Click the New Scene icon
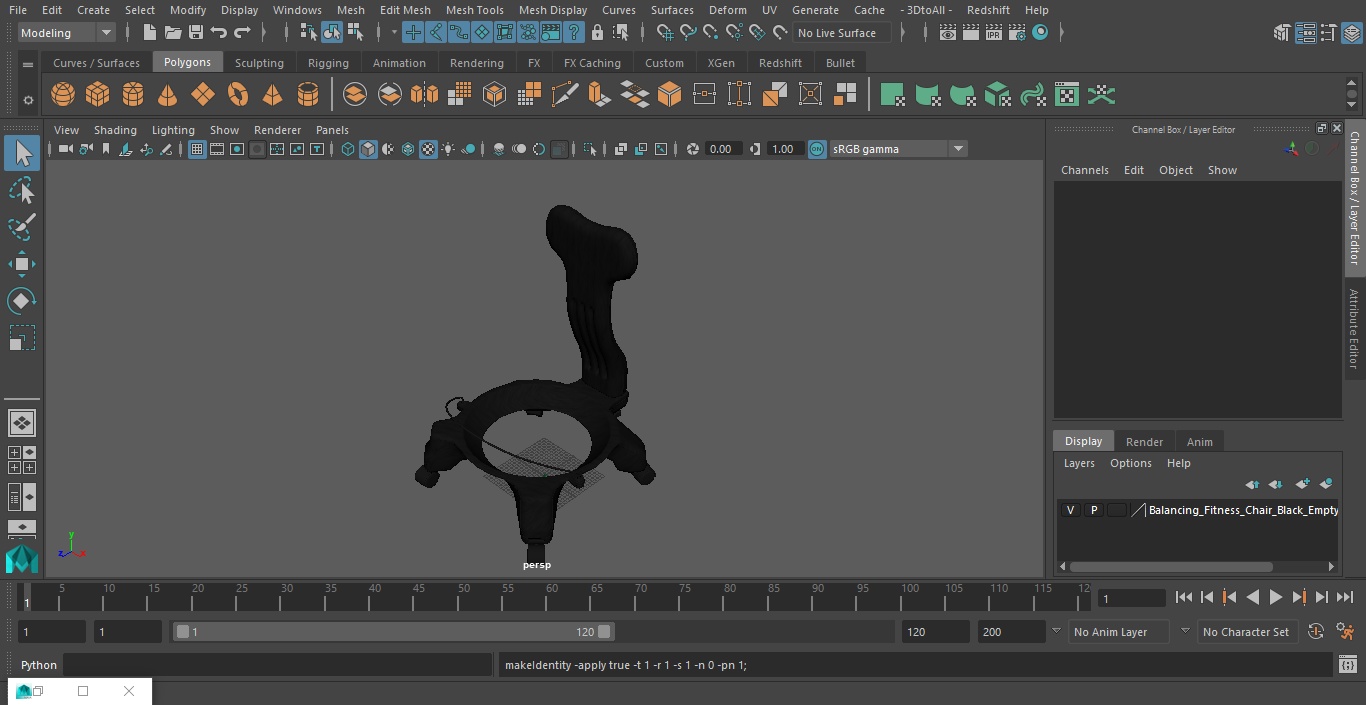This screenshot has height=705, width=1366. pyautogui.click(x=149, y=33)
